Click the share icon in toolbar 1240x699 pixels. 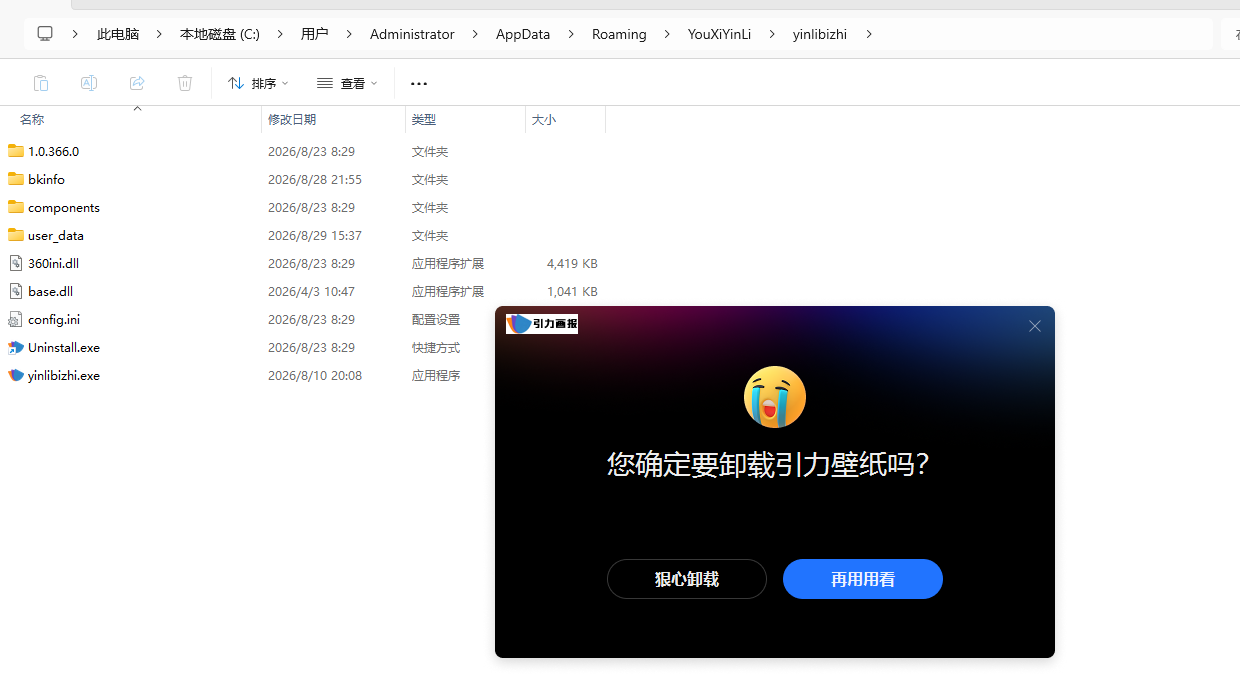click(x=137, y=83)
